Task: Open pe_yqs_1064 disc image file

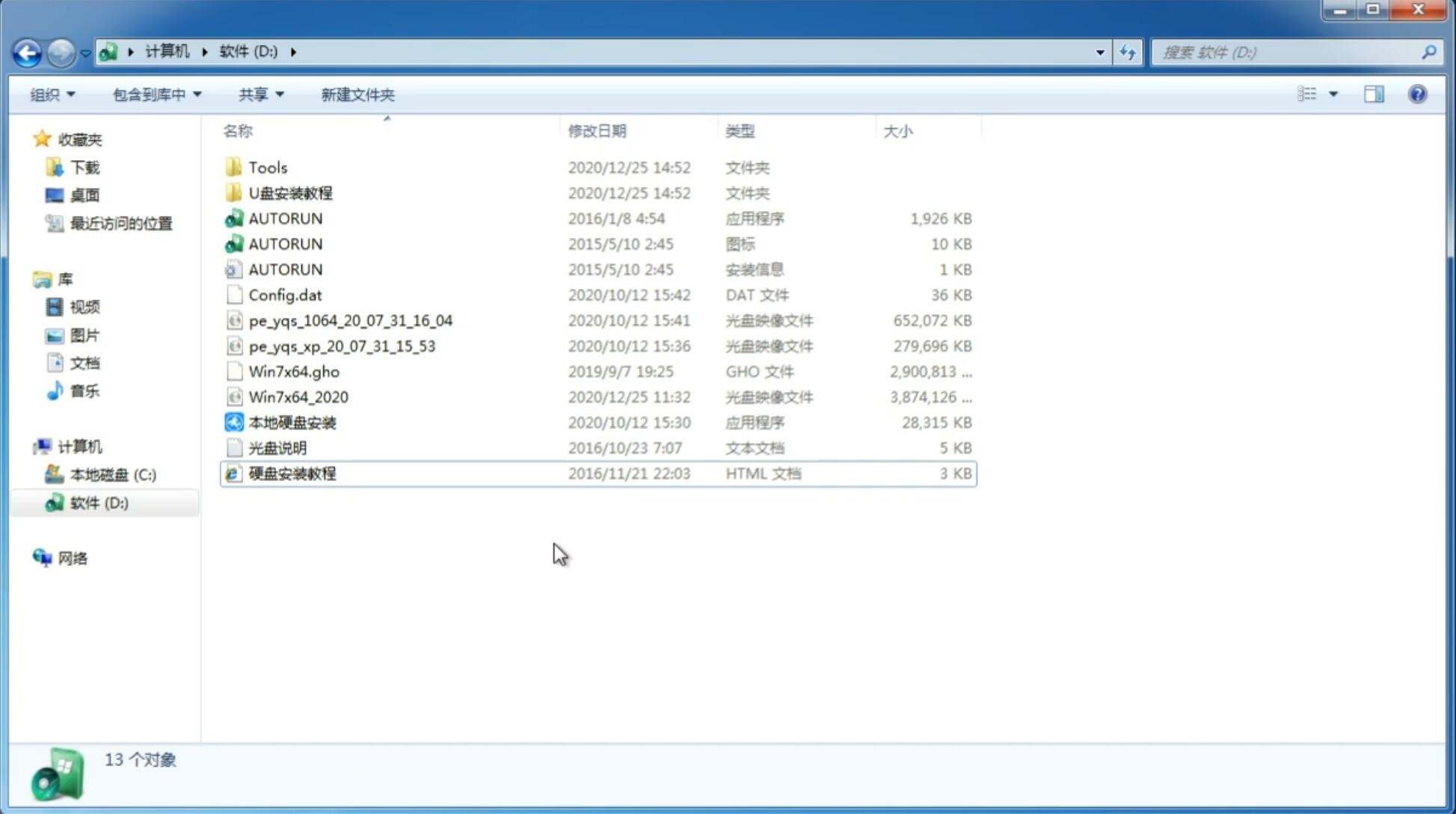Action: coord(351,320)
